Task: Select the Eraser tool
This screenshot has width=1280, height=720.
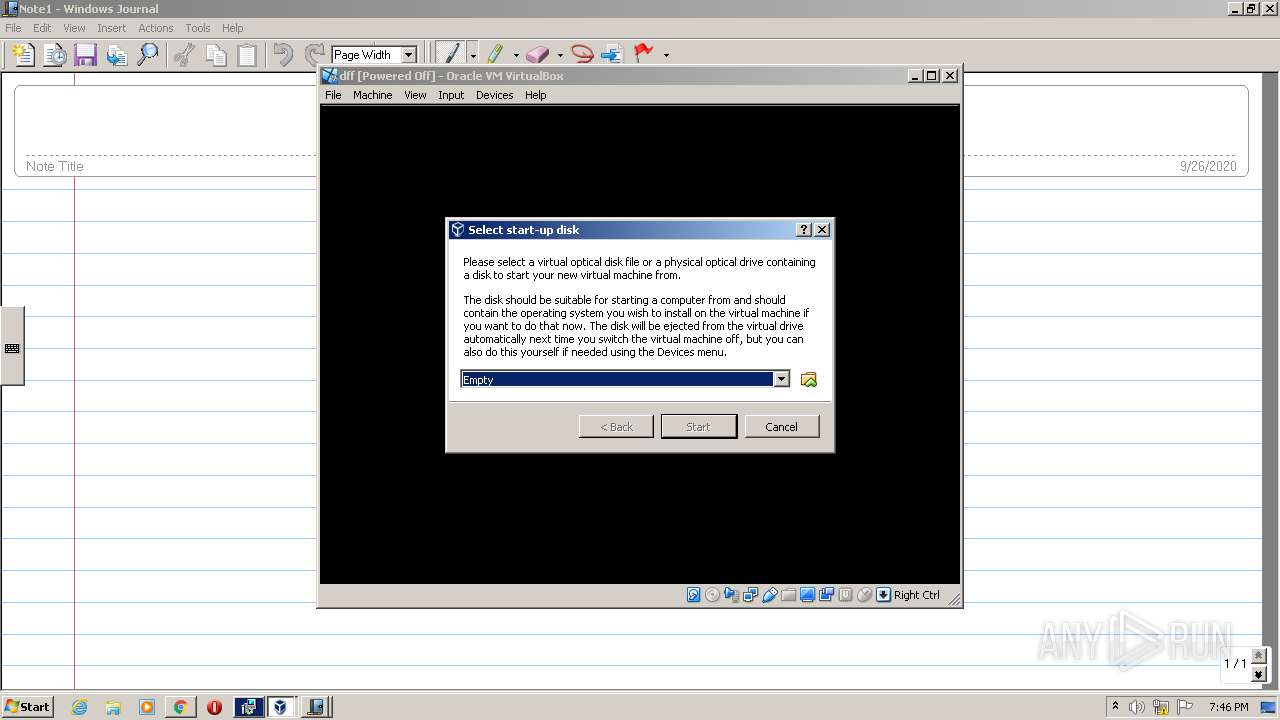Action: pos(537,54)
